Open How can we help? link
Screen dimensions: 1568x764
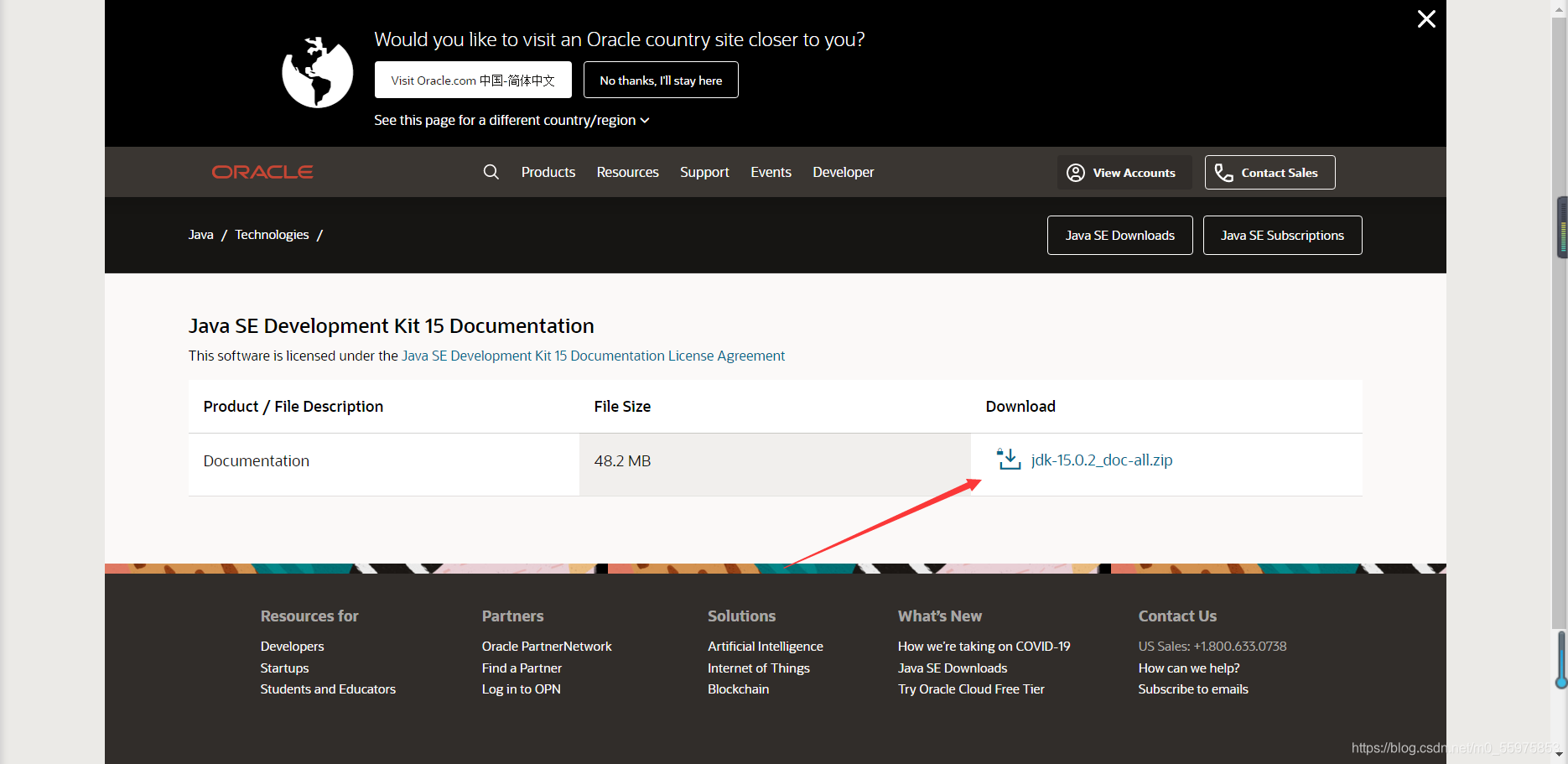(x=1189, y=668)
